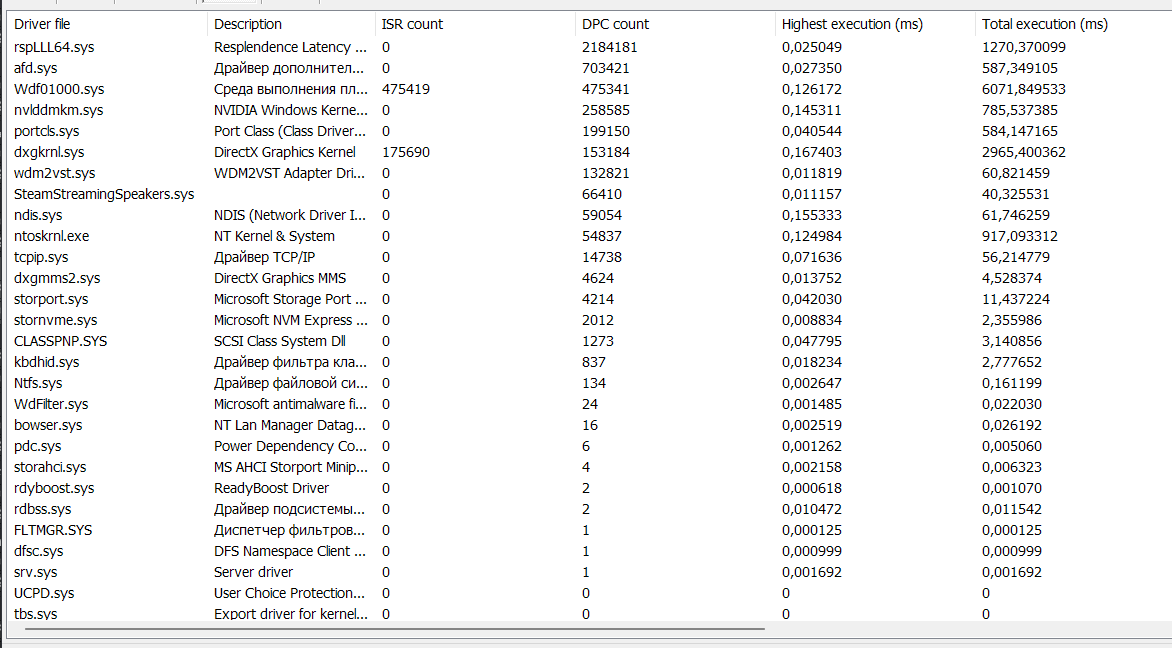Select the pdc.sys driver row
This screenshot has width=1172, height=648.
[590, 445]
